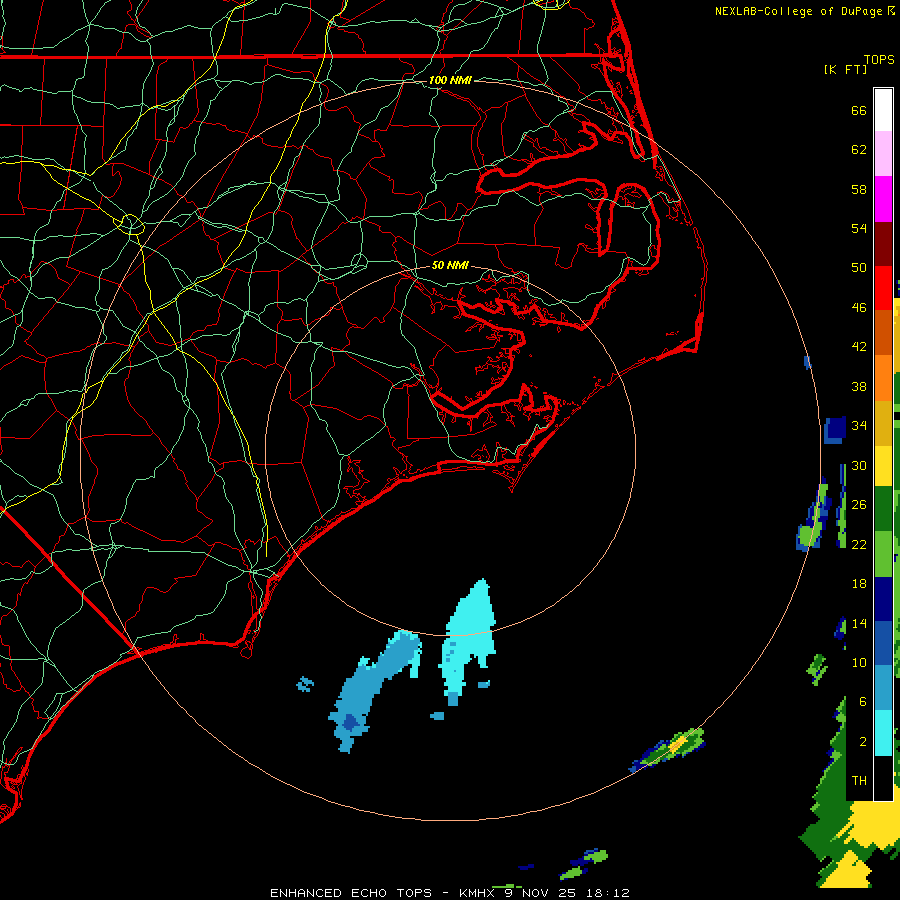The image size is (900, 900).
Task: Select the dark red legend swatch
Action: (x=883, y=243)
